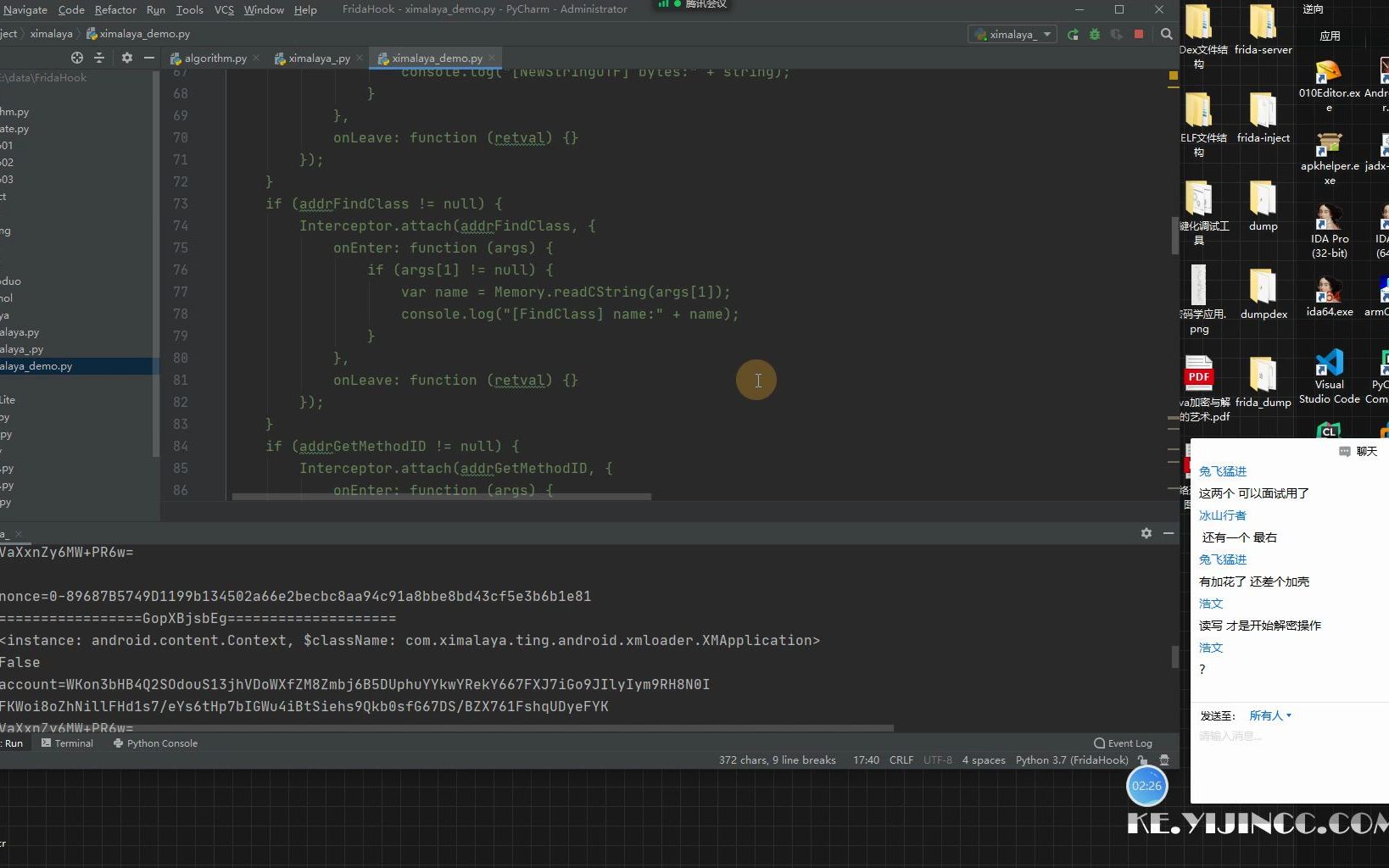Open Search Everywhere magnifier icon
The height and width of the screenshot is (868, 1389).
(x=1167, y=34)
